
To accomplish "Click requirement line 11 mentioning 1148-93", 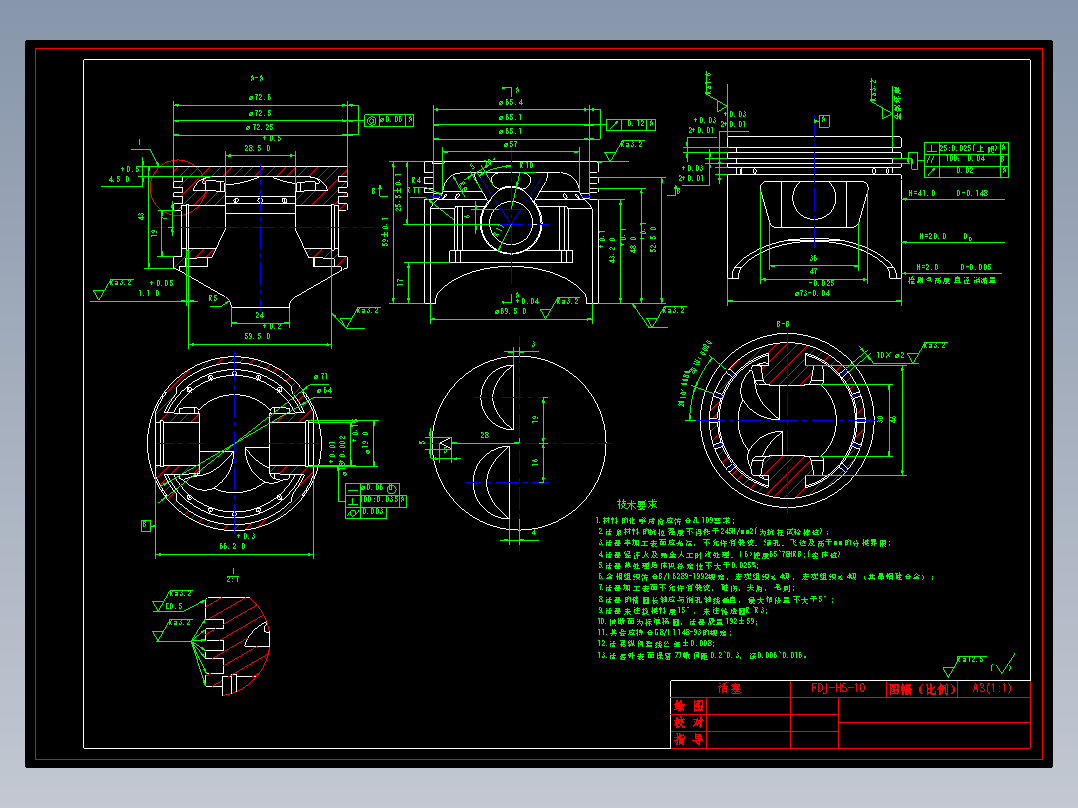I will click(x=664, y=632).
